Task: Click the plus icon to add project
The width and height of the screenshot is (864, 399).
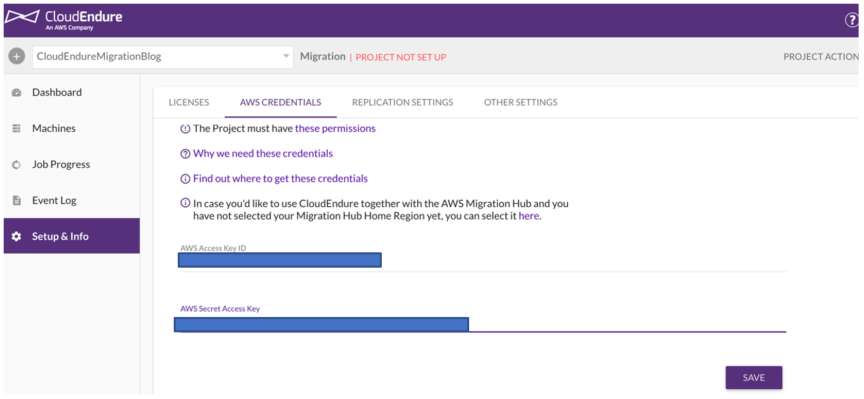Action: [x=17, y=56]
